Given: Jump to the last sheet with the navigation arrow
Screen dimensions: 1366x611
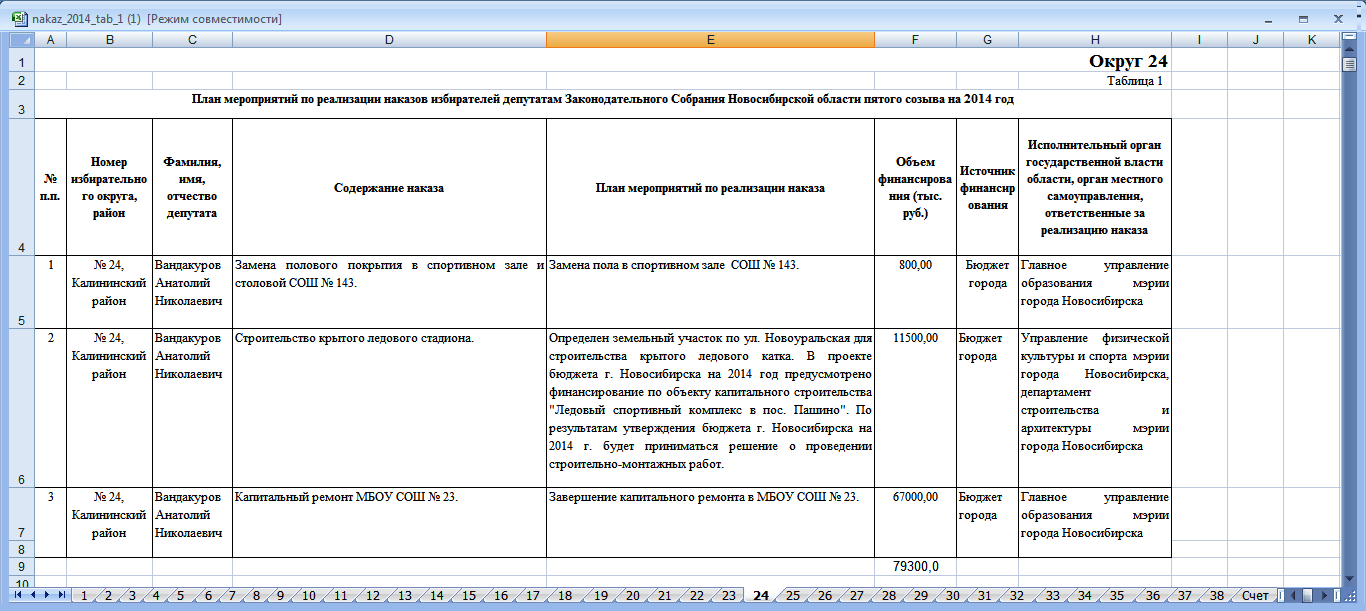Looking at the screenshot, I should pyautogui.click(x=61, y=595).
